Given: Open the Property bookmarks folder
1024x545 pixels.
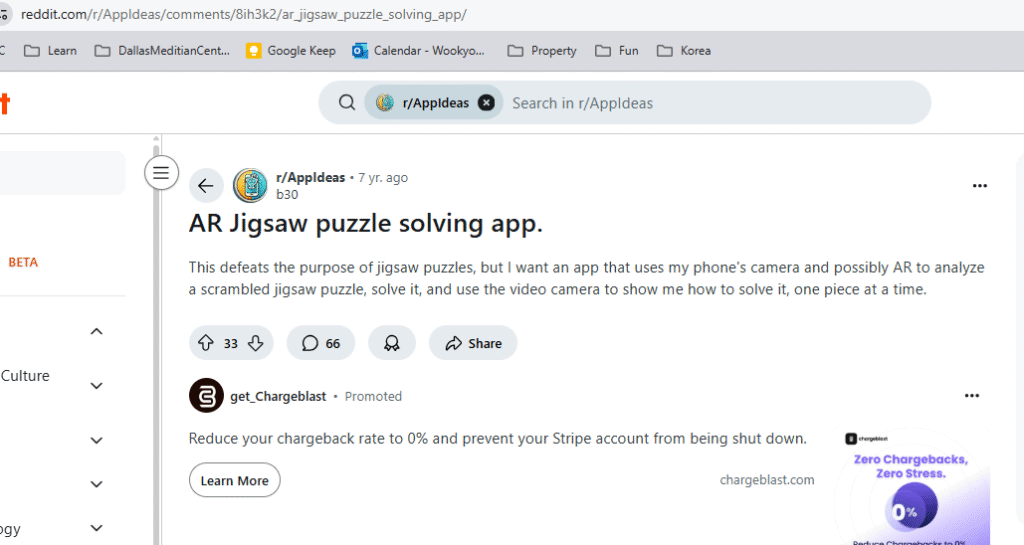Looking at the screenshot, I should click(543, 50).
